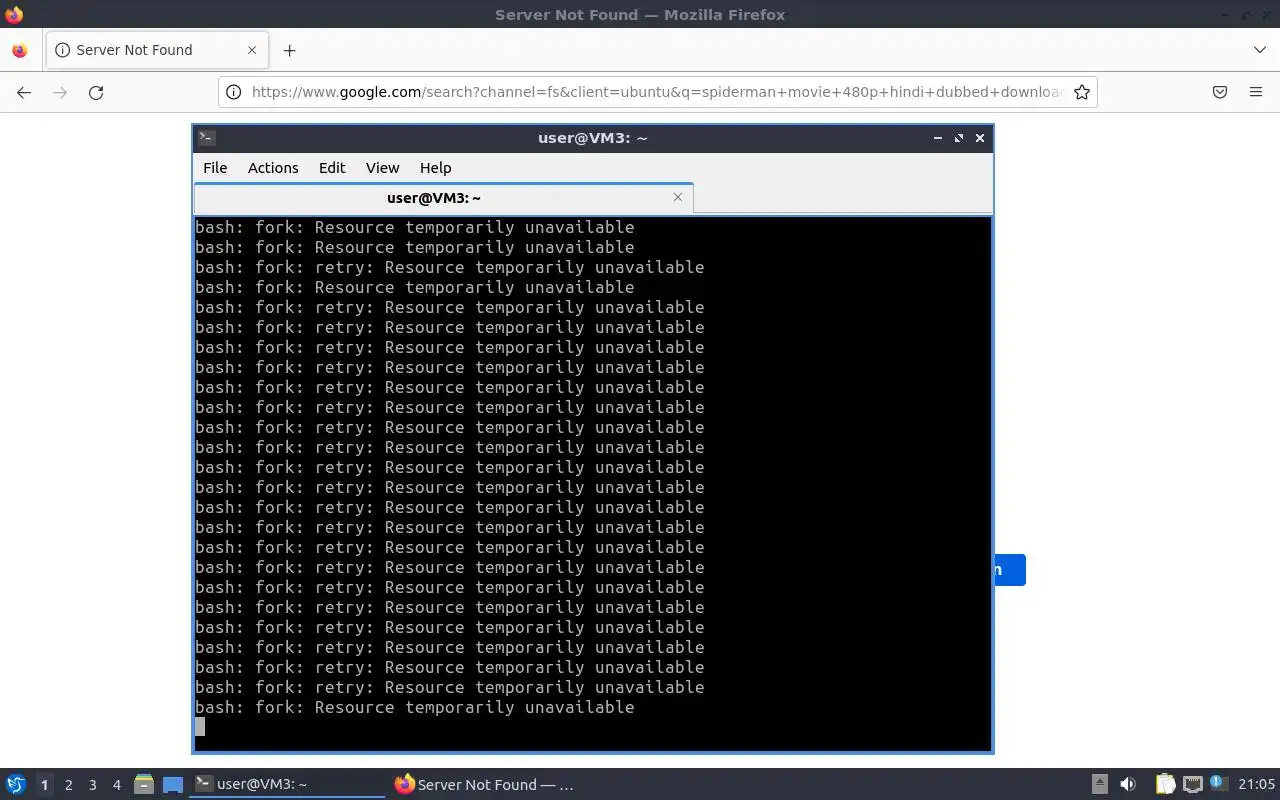Open the Actions menu in terminal

[x=273, y=168]
